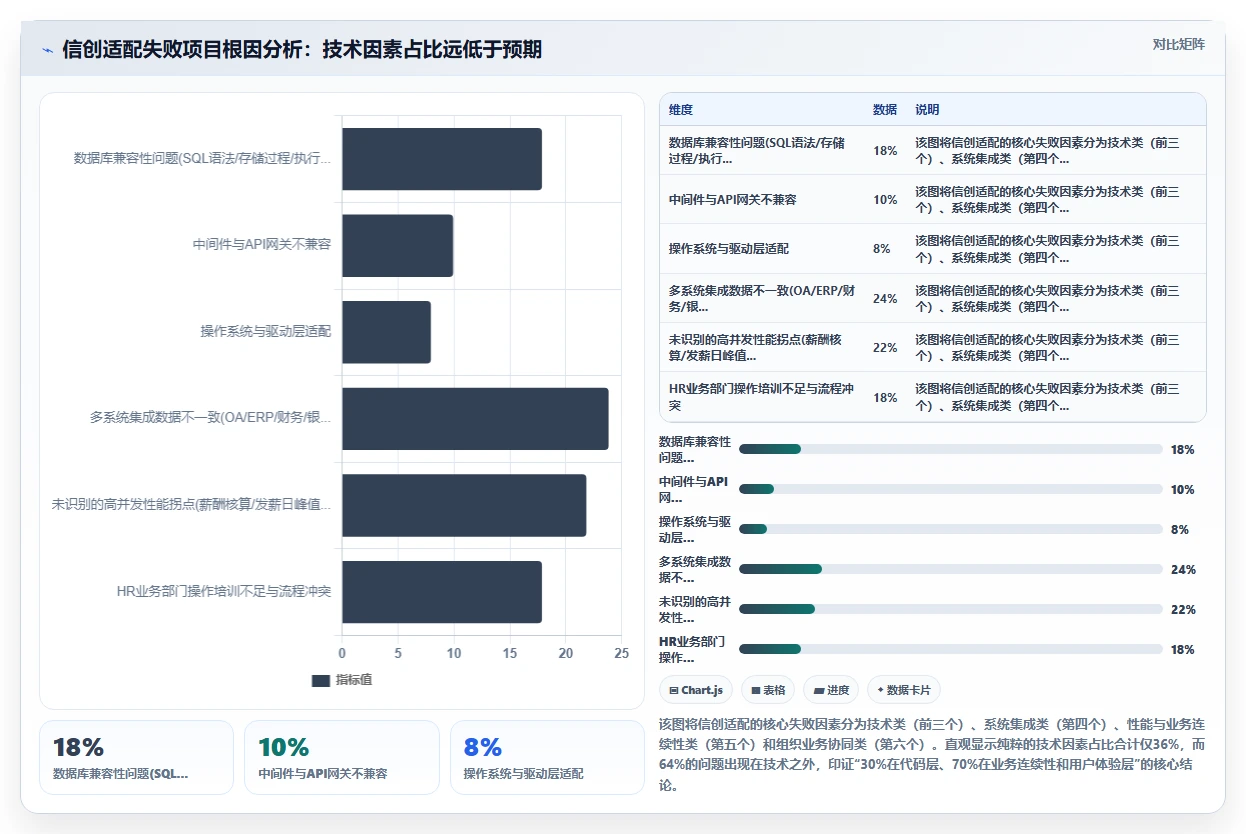Open the Chart.js chip
The image size is (1246, 834).
[x=696, y=690]
